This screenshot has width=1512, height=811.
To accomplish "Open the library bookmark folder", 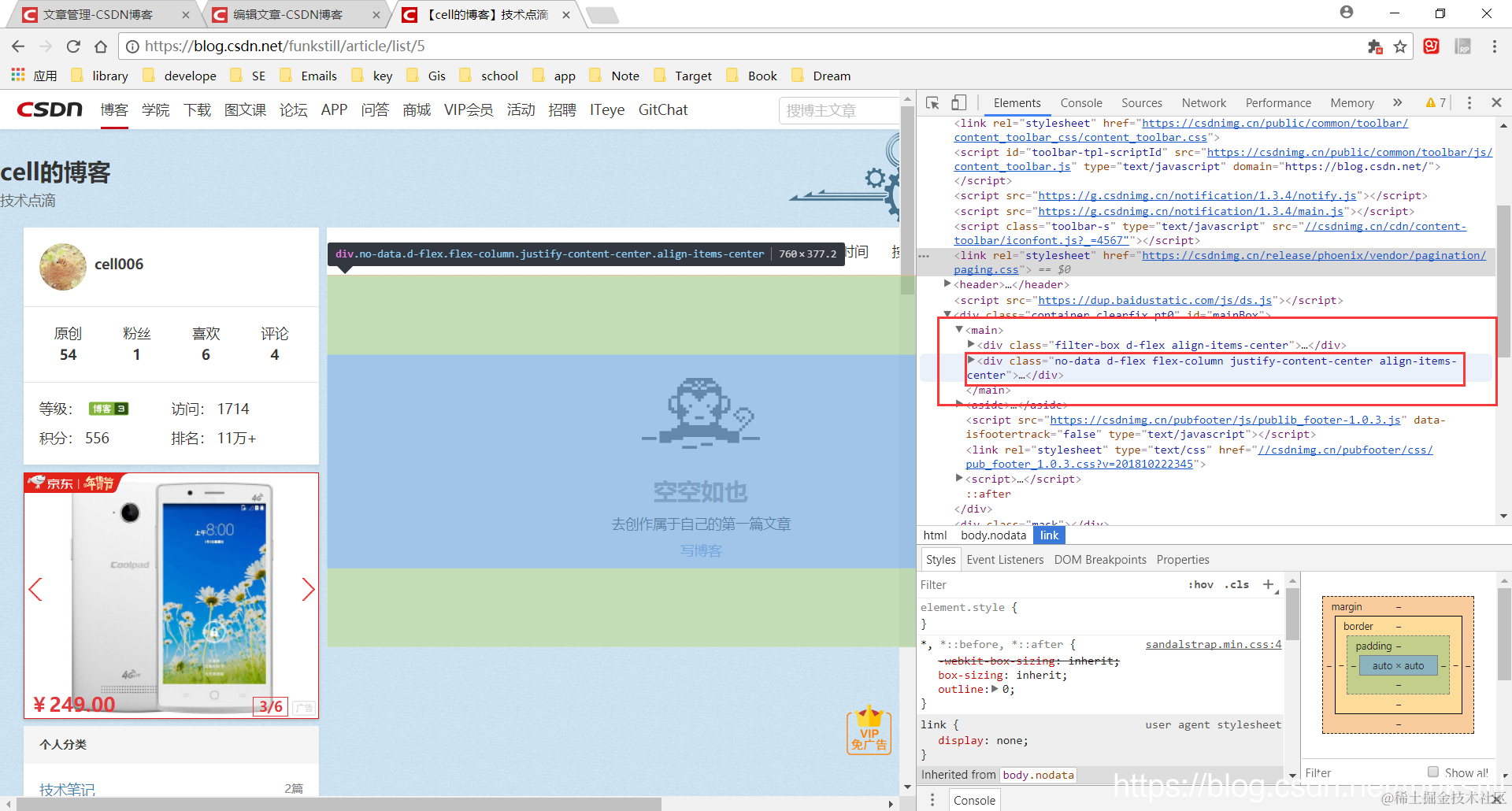I will (x=100, y=76).
